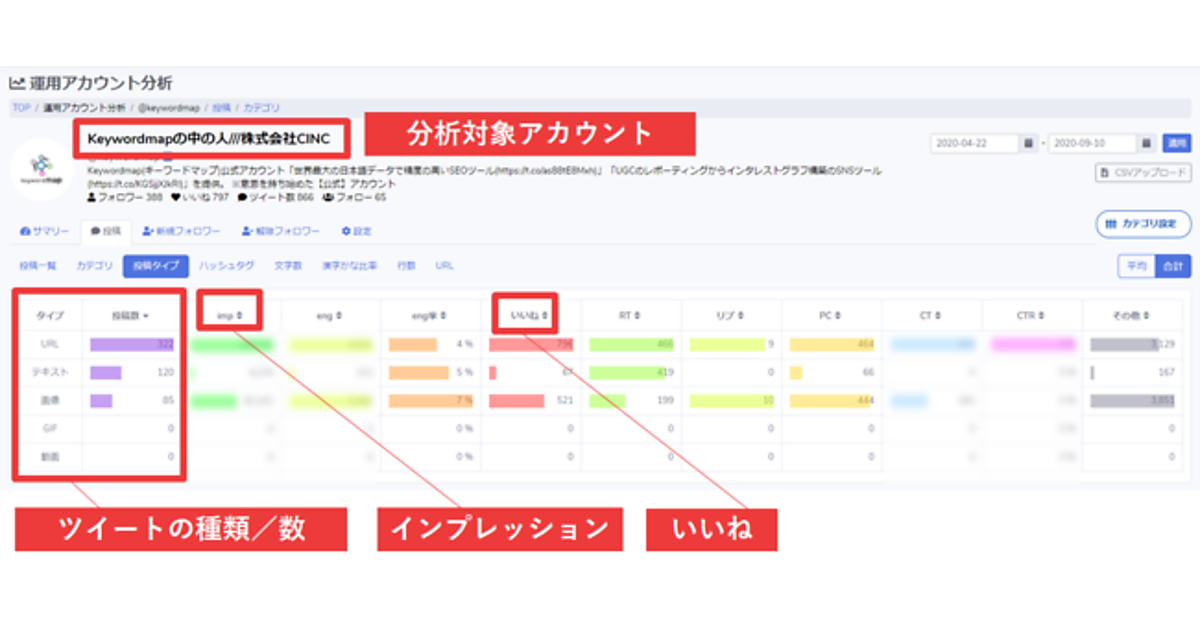Select the 投稿一覧 sub-tab
The image size is (1200, 630).
click(x=38, y=266)
